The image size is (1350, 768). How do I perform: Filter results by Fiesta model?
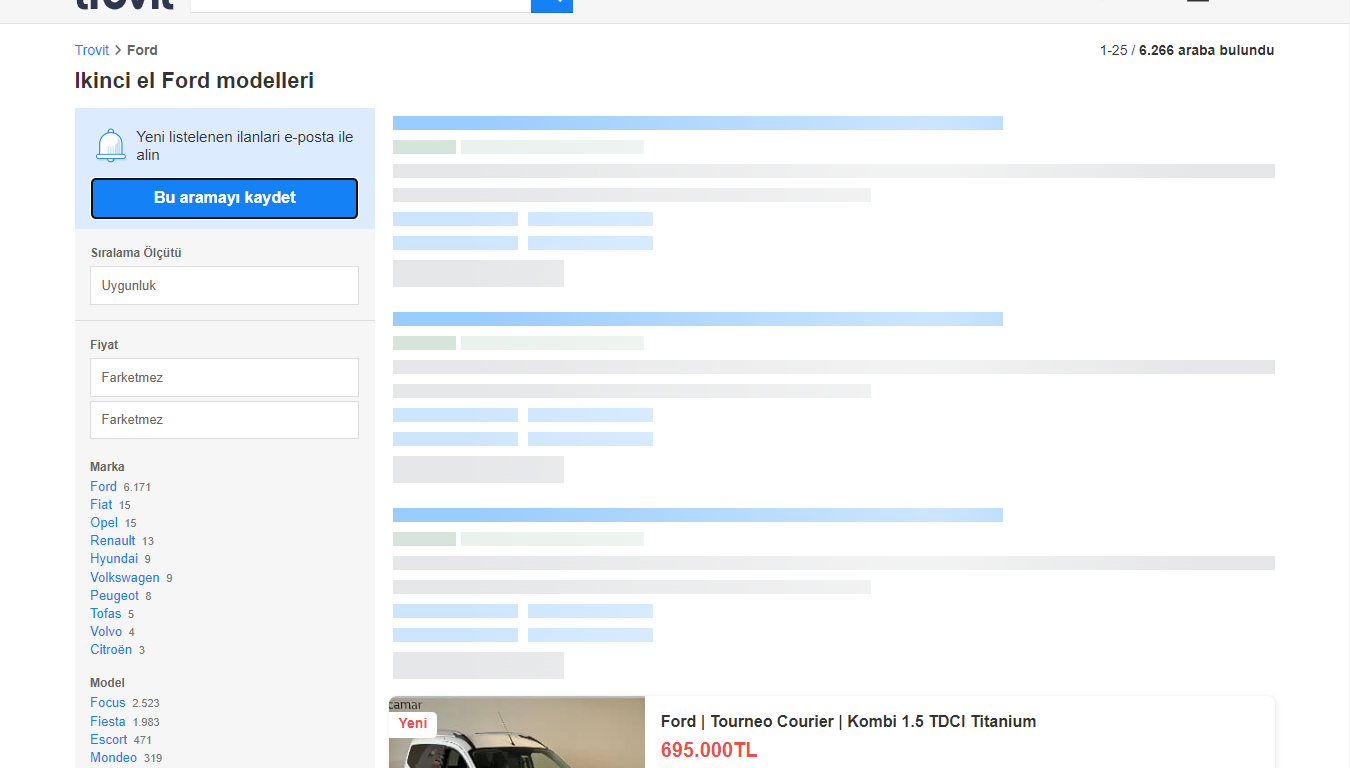(107, 721)
